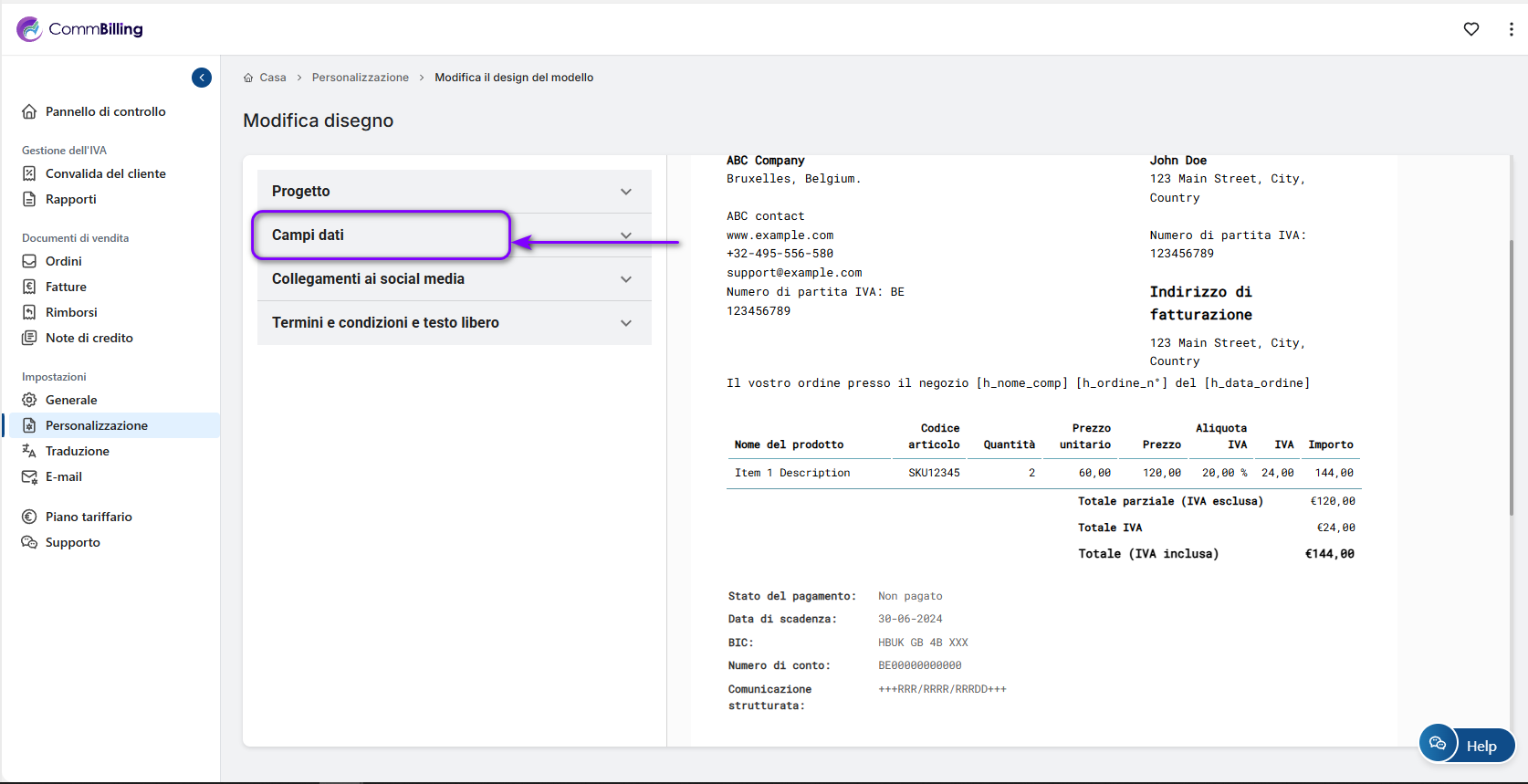Open Generale settings
The height and width of the screenshot is (784, 1528).
point(71,400)
